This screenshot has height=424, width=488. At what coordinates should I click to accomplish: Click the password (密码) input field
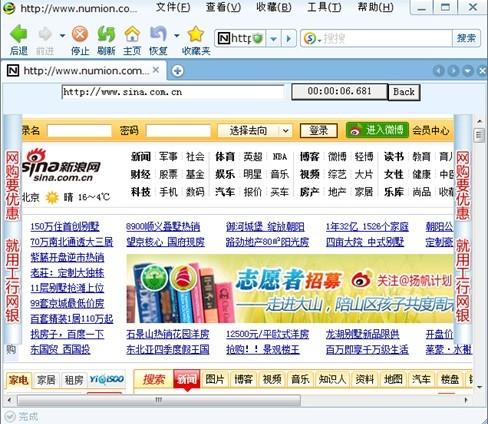coord(178,131)
